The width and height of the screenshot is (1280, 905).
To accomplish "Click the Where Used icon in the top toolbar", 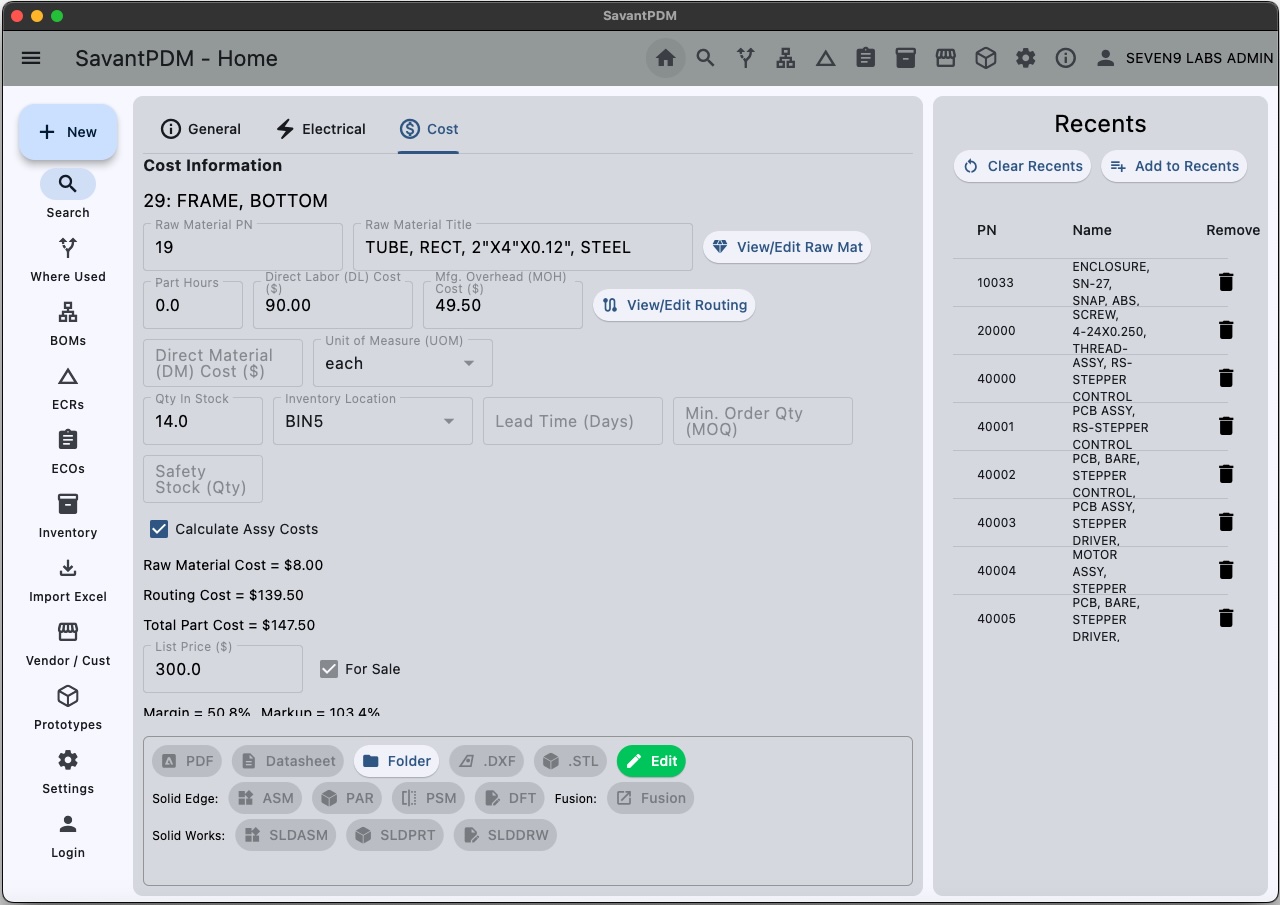I will click(745, 58).
